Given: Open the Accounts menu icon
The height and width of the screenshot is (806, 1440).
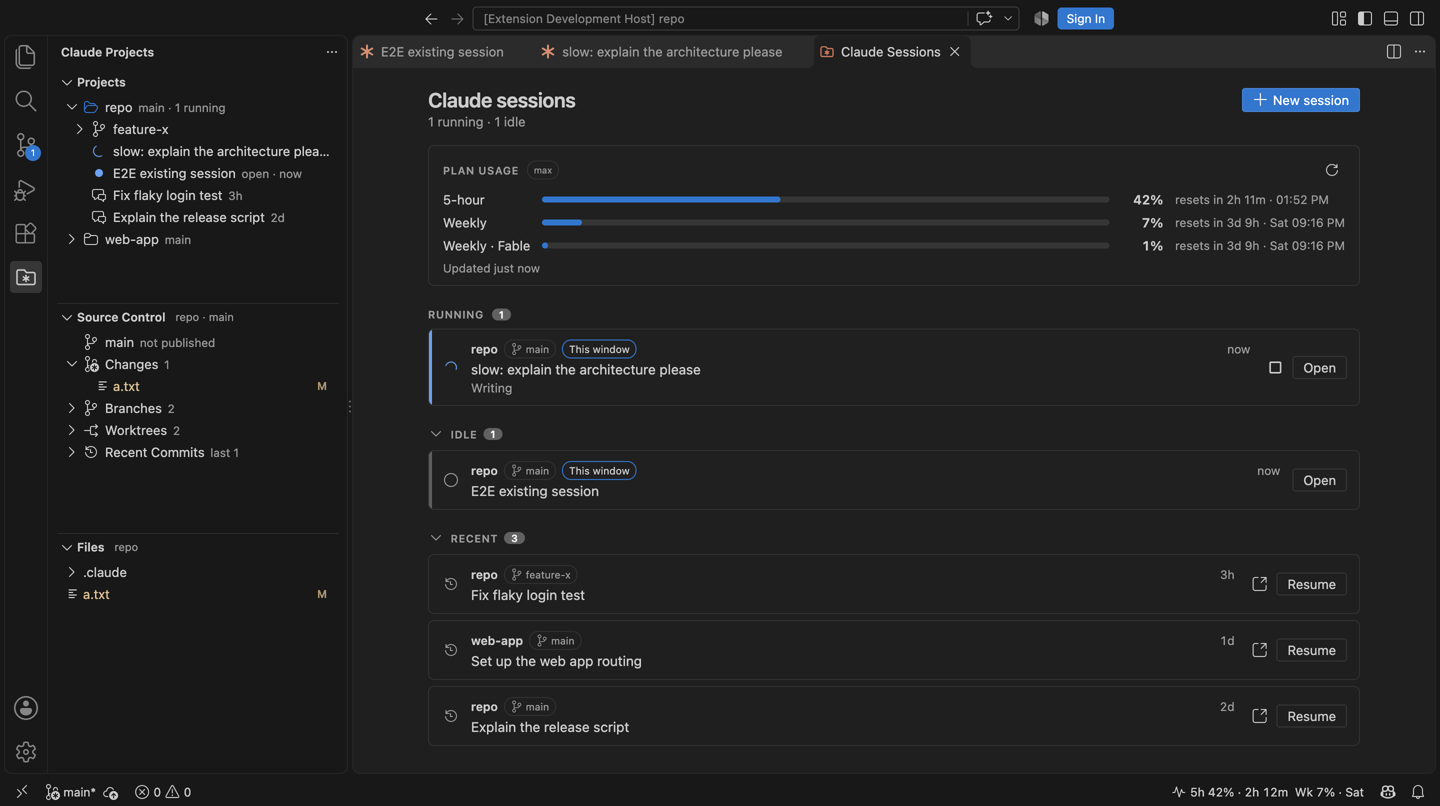Looking at the screenshot, I should [26, 708].
